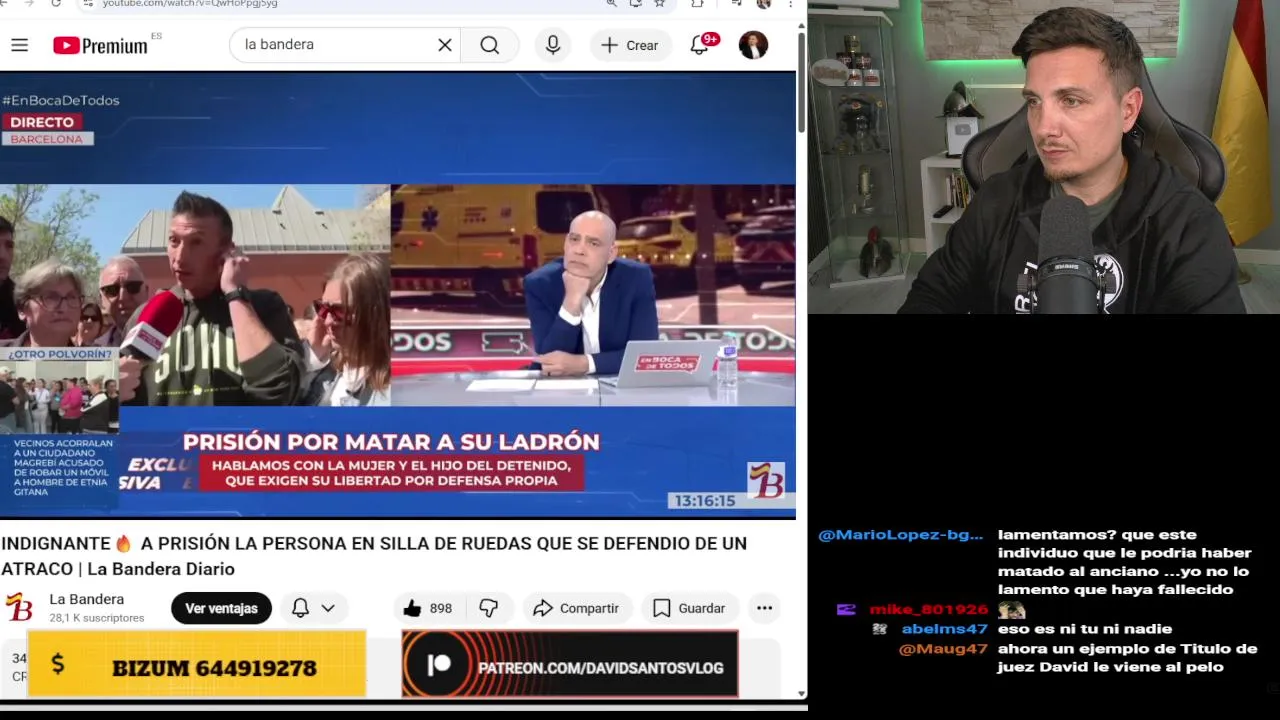Click chat username abelms47
The width and height of the screenshot is (1280, 720).
[944, 629]
